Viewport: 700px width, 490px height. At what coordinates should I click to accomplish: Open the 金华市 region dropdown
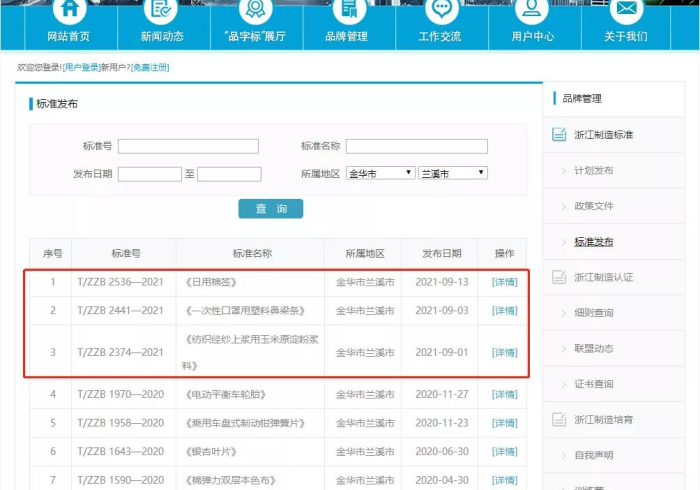[380, 173]
